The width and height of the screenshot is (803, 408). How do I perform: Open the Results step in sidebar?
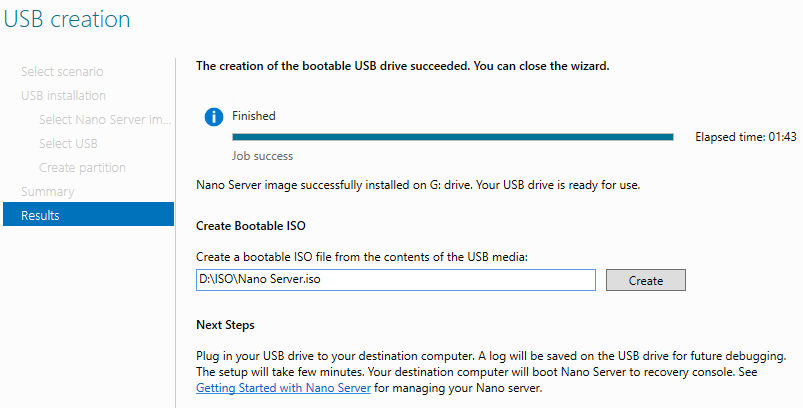(40, 215)
